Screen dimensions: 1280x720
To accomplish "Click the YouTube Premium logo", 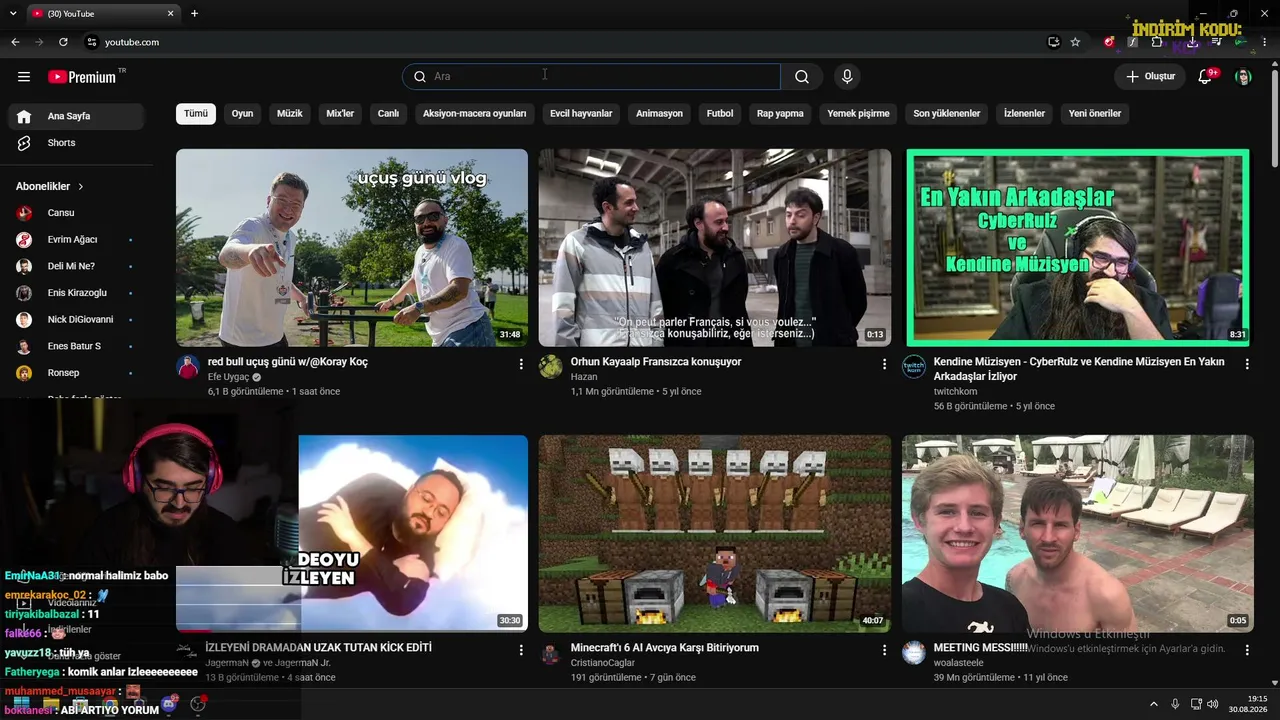I will click(82, 77).
